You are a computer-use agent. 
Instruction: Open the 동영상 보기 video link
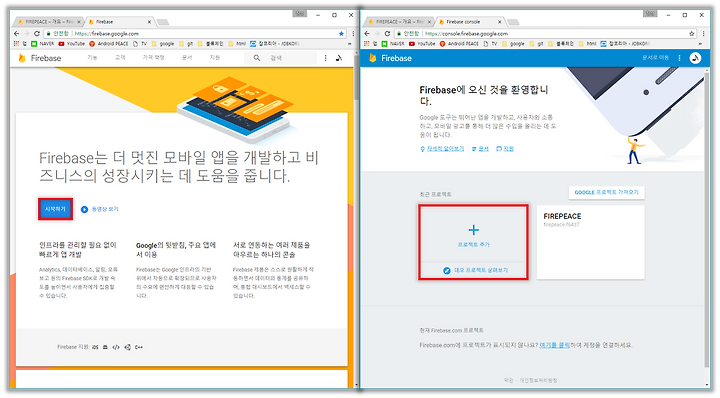tap(105, 209)
